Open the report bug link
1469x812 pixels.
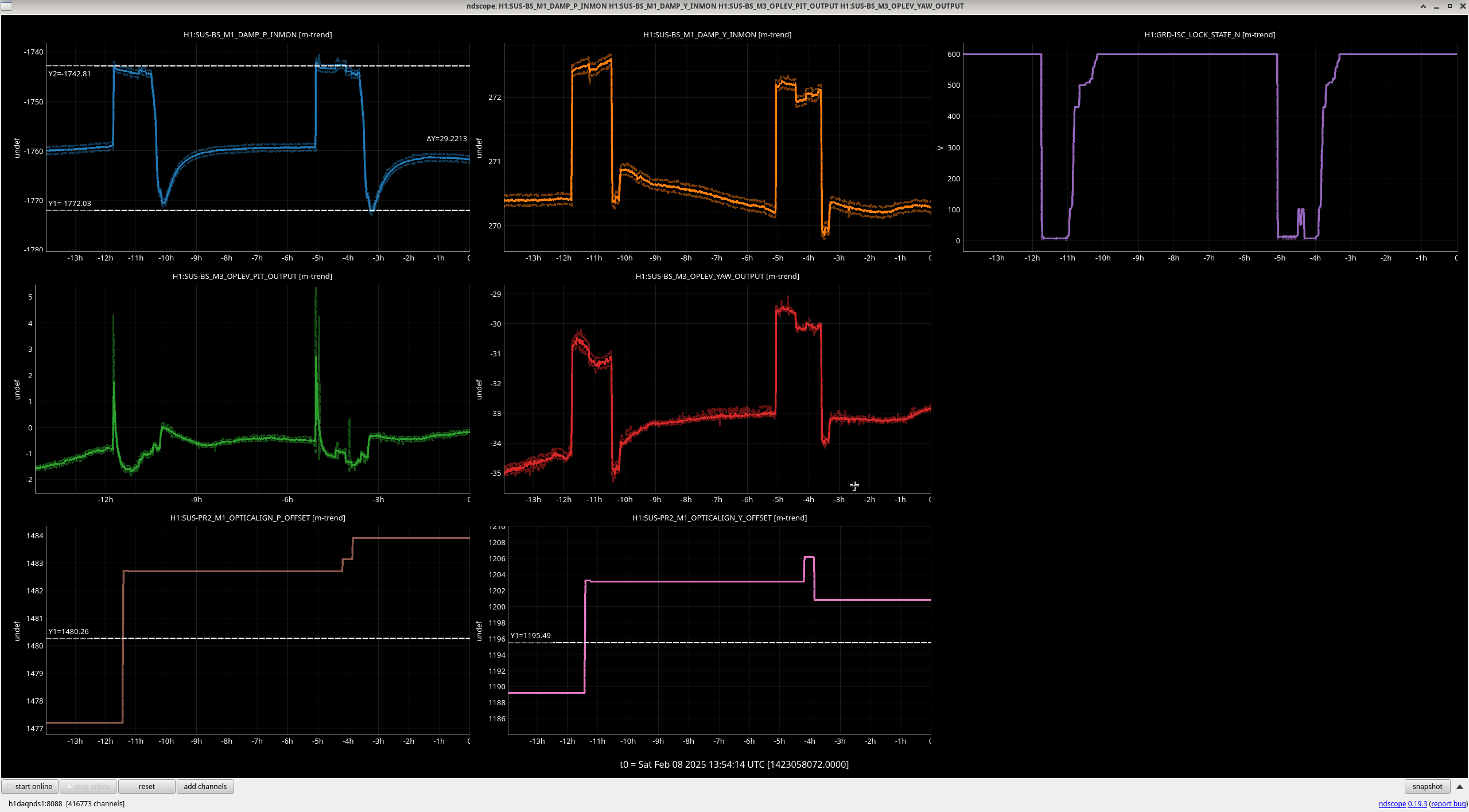point(1448,803)
